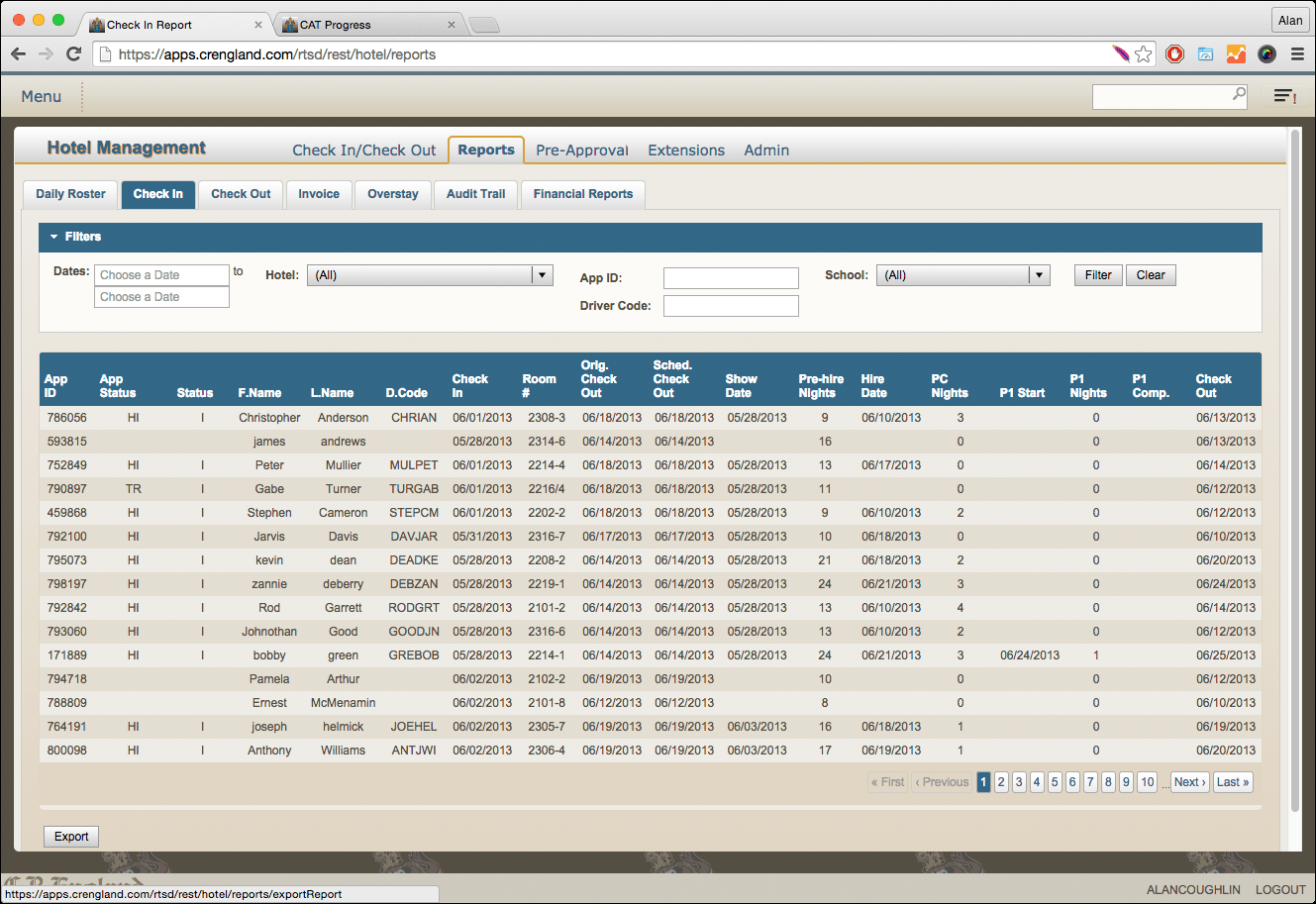Image resolution: width=1316 pixels, height=904 pixels.
Task: Open the Admin section
Action: [x=766, y=151]
